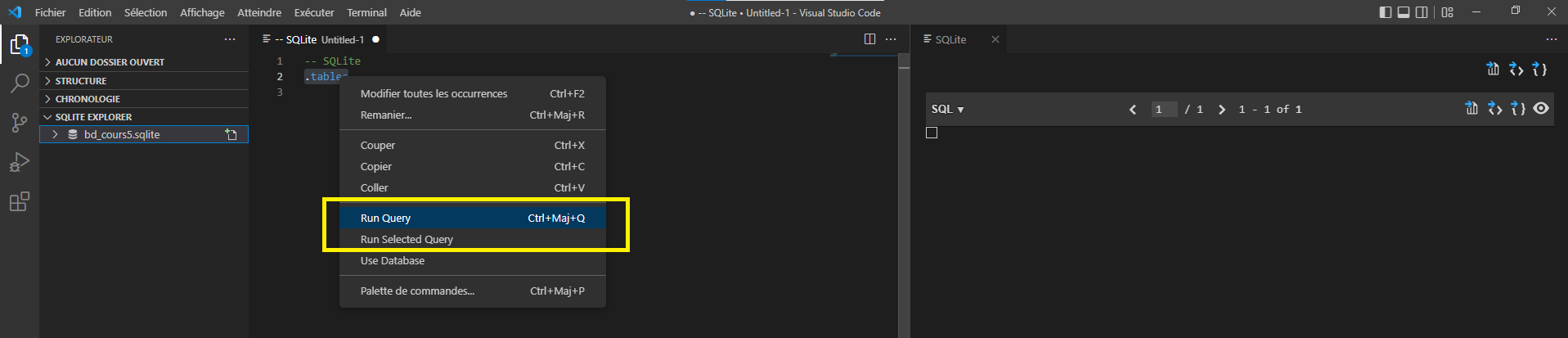Open the Search view in activity bar
Screen dimensions: 1568x338
point(20,83)
